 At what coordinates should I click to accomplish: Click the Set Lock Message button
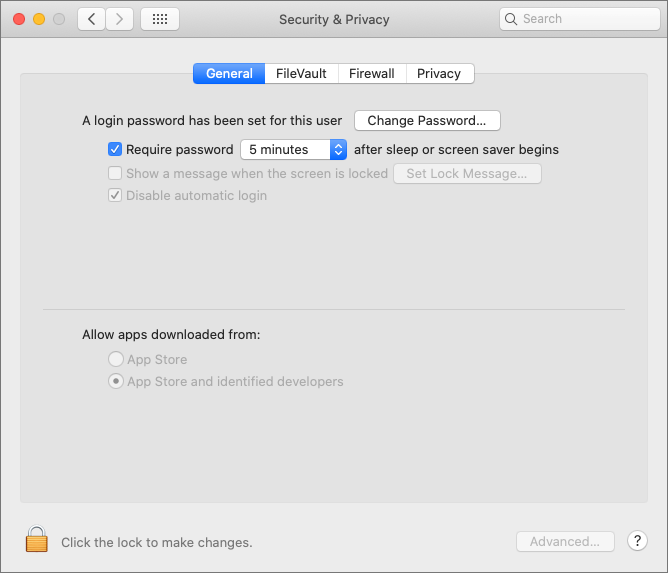pyautogui.click(x=467, y=174)
